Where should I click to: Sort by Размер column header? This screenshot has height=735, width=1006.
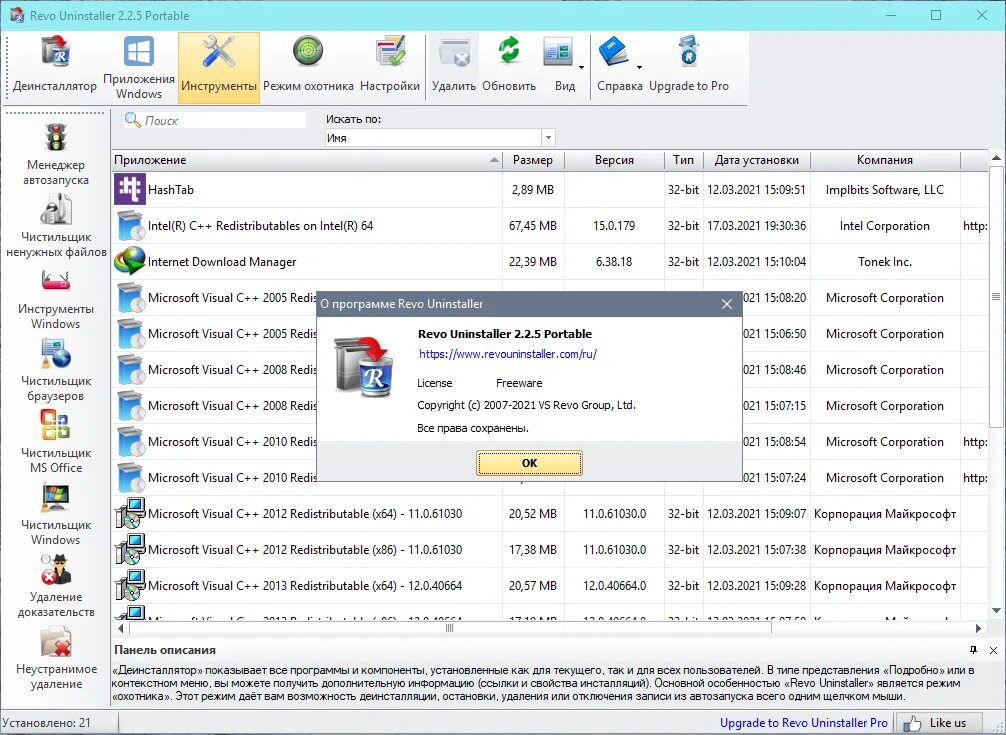coord(533,160)
